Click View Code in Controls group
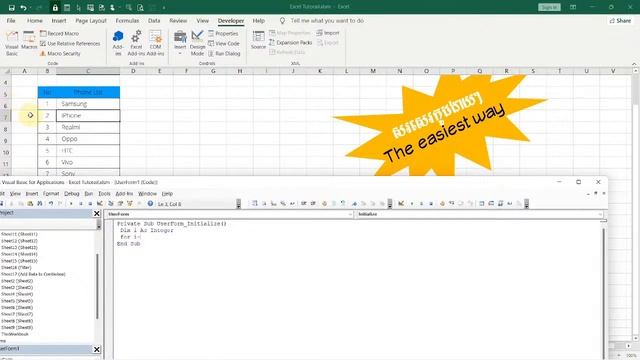Screen dimensions: 640x360 (x=224, y=43)
